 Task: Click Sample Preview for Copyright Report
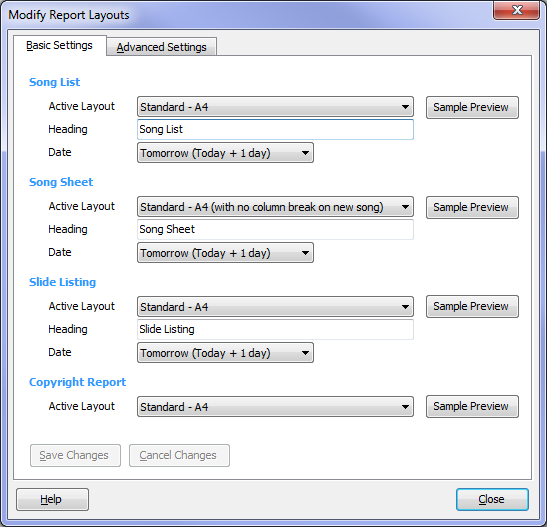(x=472, y=406)
